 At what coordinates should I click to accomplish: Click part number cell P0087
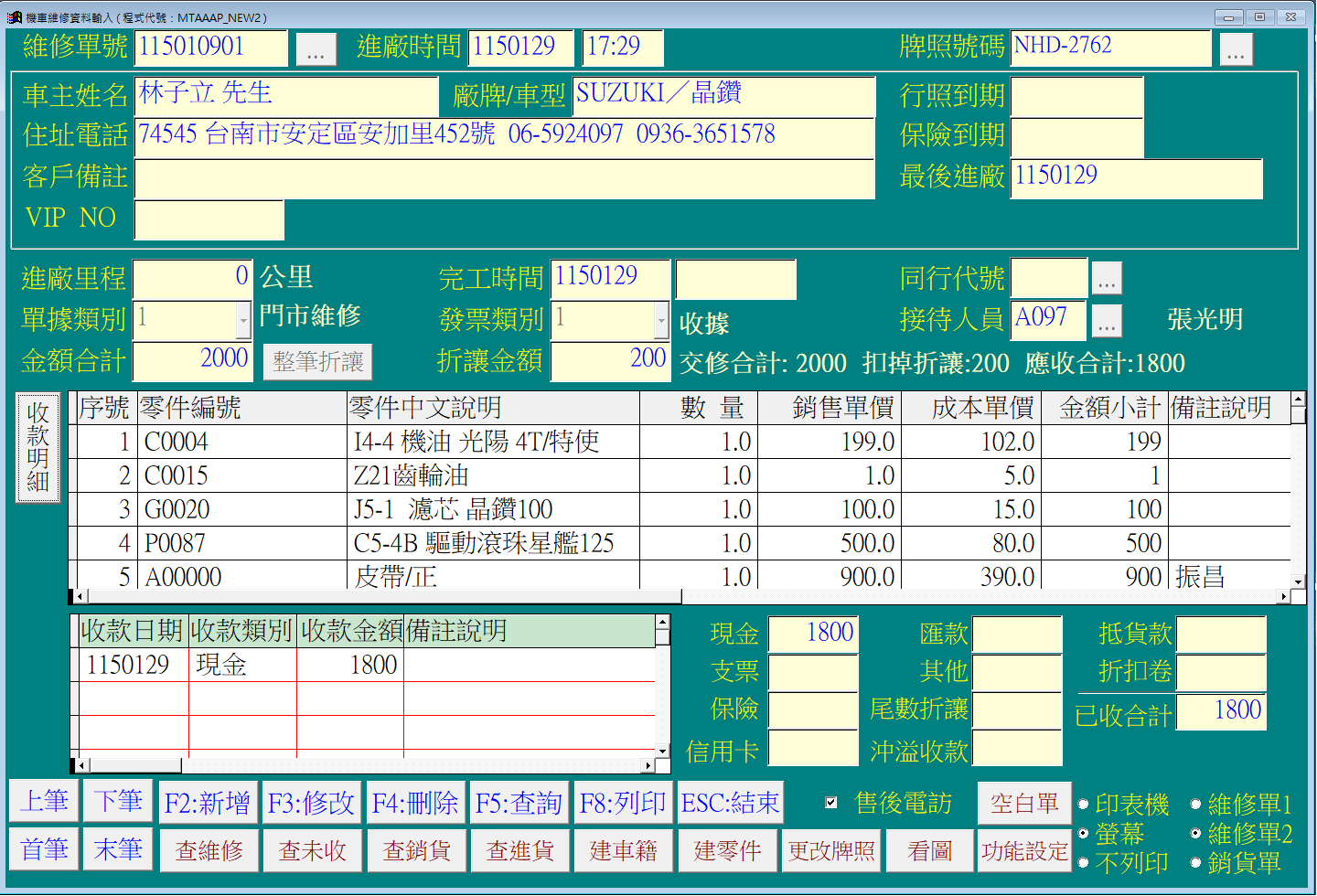point(242,543)
